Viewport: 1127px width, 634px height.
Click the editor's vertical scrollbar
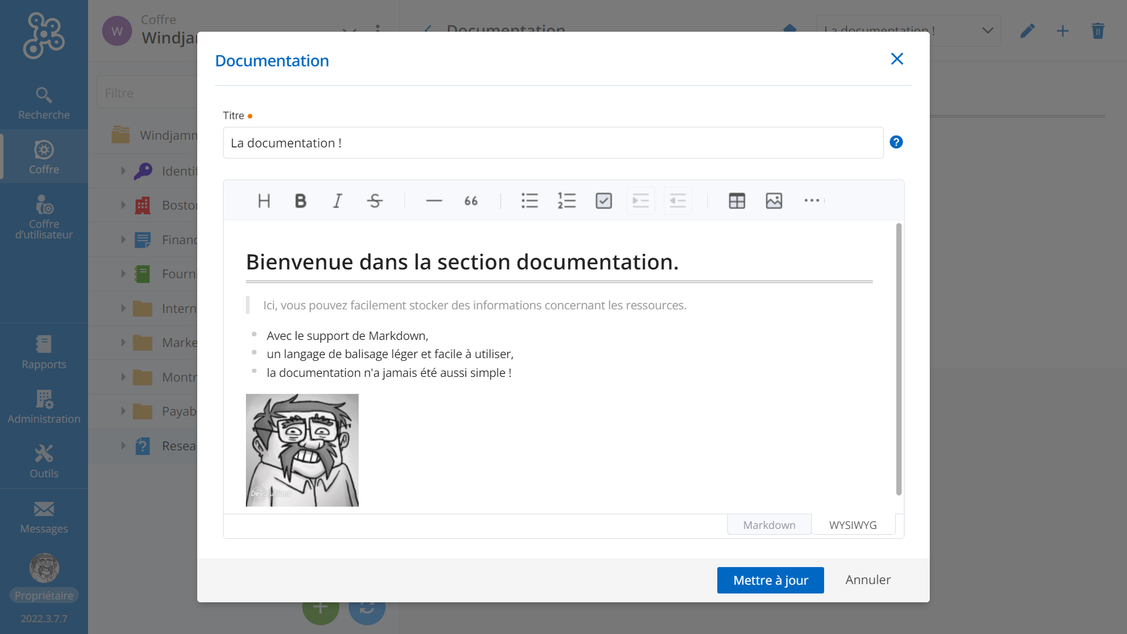click(x=899, y=360)
